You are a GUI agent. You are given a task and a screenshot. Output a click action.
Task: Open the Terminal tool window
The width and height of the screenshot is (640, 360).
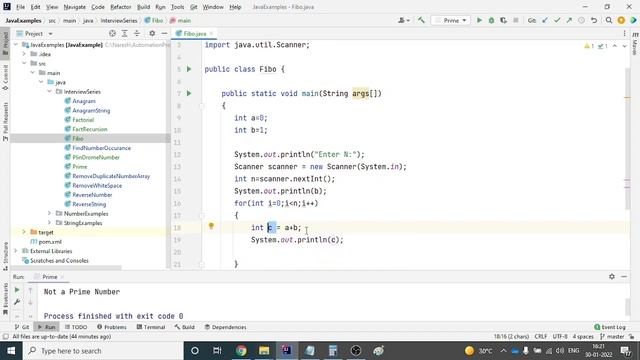(x=151, y=327)
